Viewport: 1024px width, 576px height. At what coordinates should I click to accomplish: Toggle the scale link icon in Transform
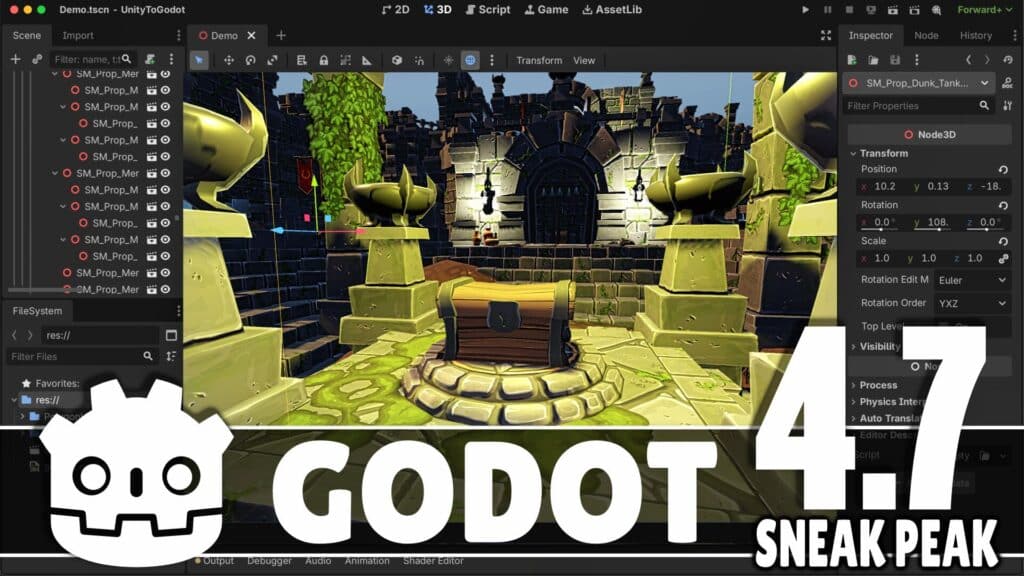tap(1004, 257)
